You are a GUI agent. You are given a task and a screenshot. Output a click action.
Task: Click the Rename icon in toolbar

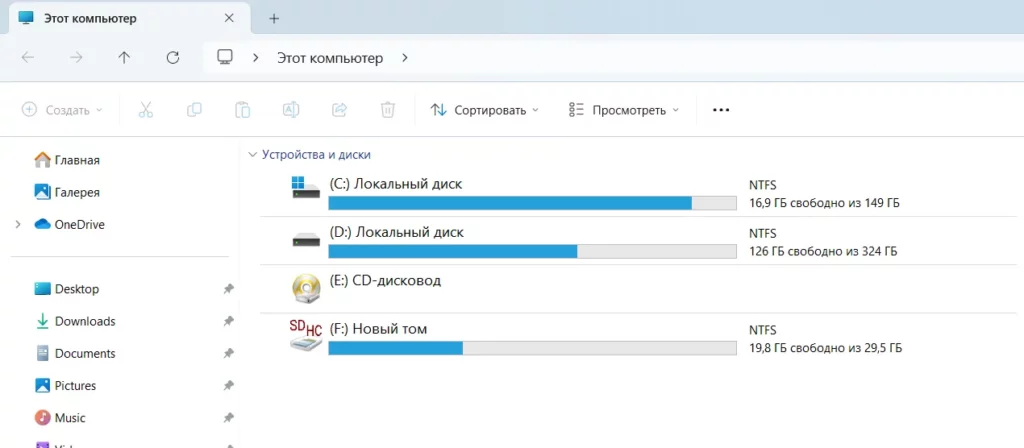pos(291,110)
